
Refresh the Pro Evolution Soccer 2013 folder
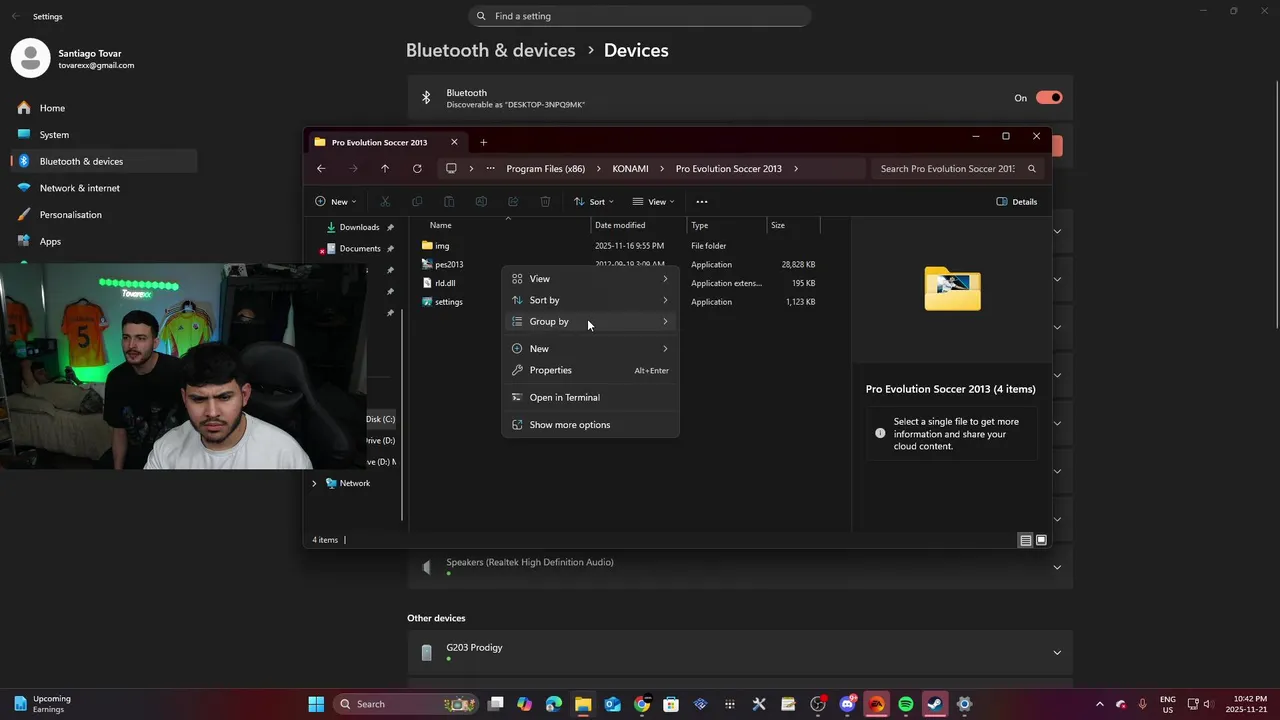(417, 169)
